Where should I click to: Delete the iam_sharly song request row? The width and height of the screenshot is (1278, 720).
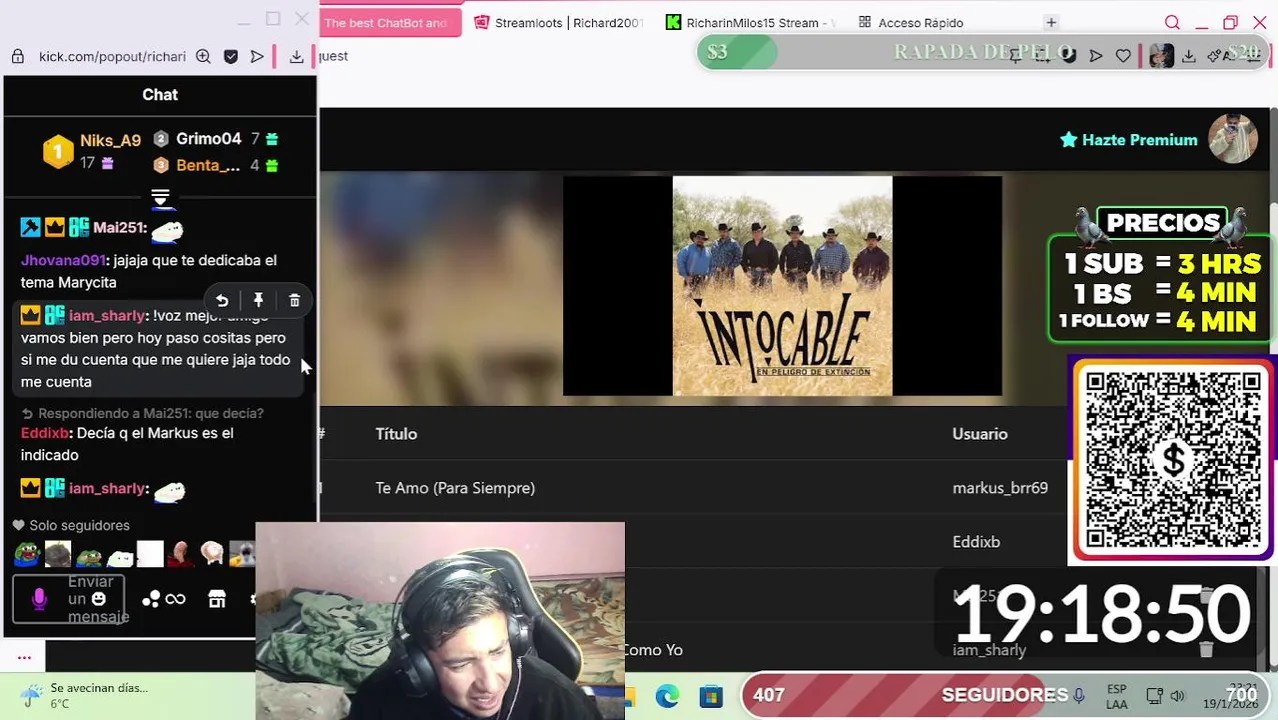click(x=1206, y=649)
